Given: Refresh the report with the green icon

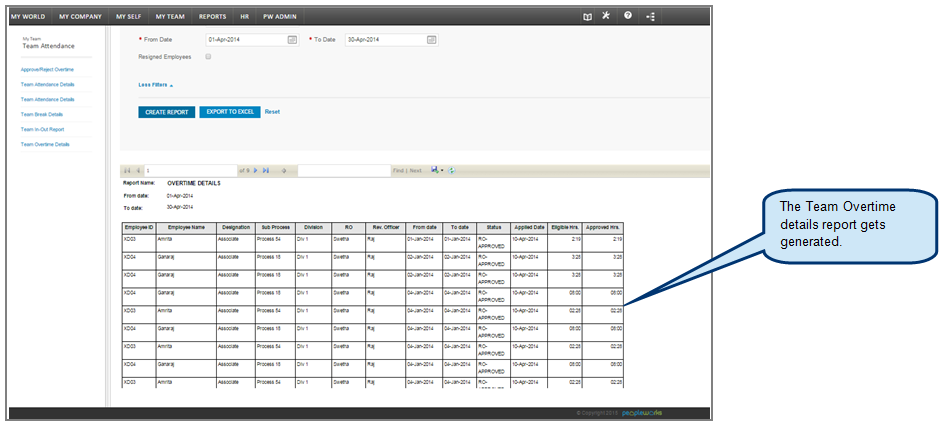Looking at the screenshot, I should (x=451, y=170).
